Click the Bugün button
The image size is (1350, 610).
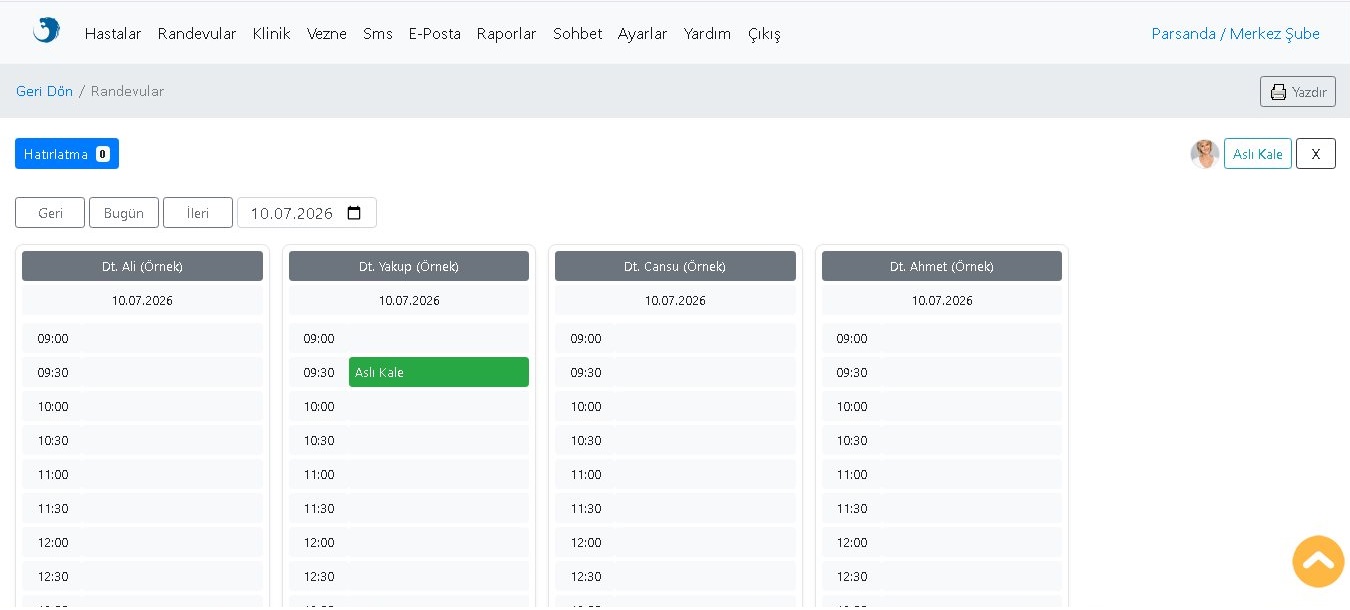124,213
